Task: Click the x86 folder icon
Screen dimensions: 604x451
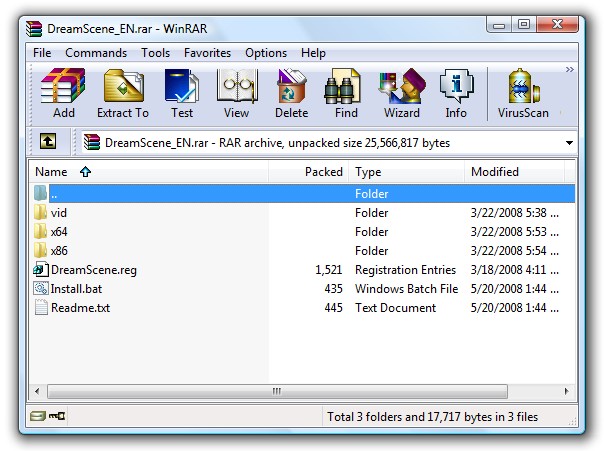Action: (40, 250)
